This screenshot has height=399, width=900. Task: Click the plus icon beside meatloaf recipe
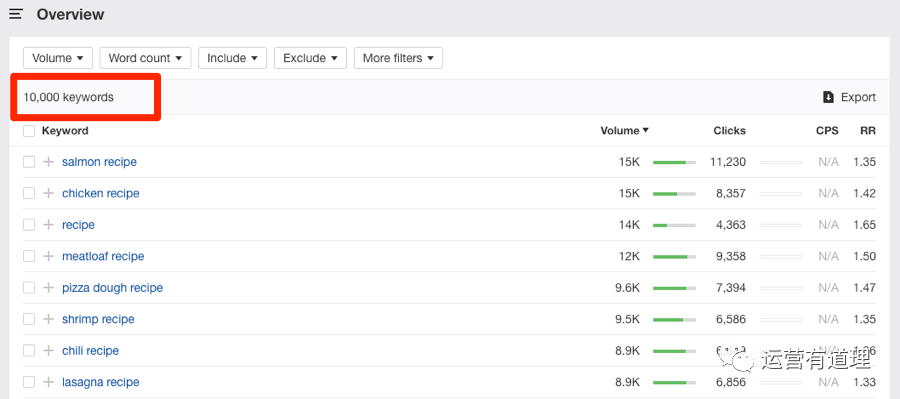(49, 256)
